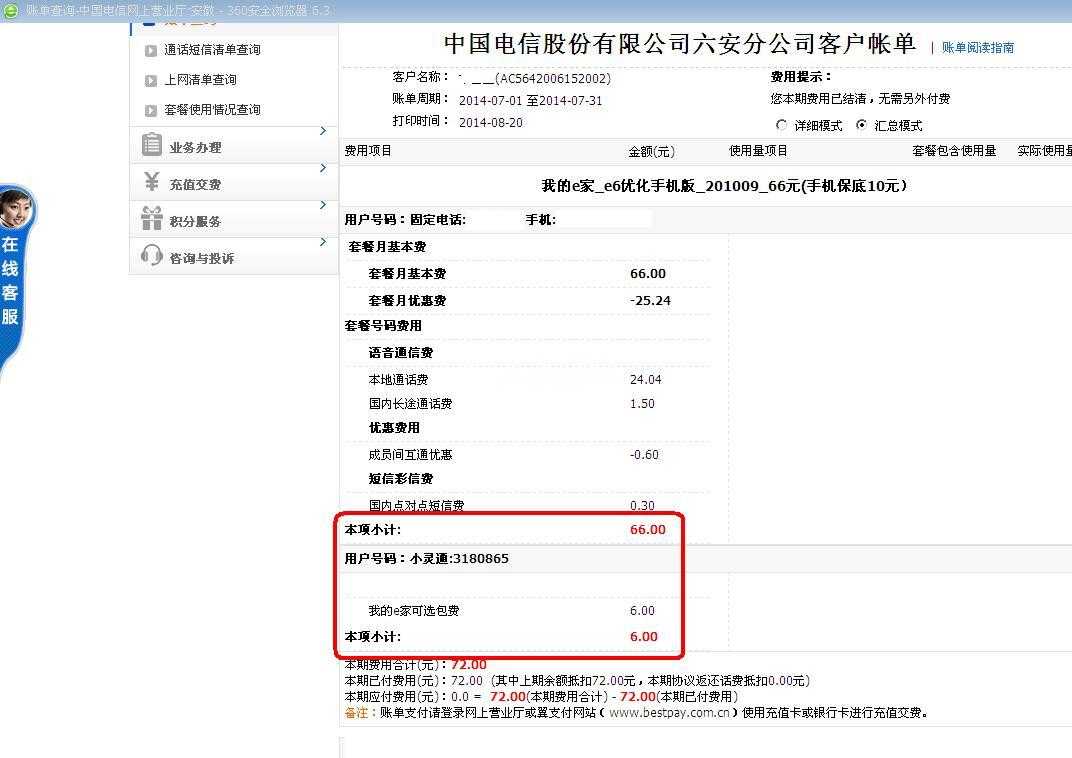This screenshot has width=1072, height=758.
Task: Expand the 咨询与投诉 section chevron
Action: coord(323,242)
